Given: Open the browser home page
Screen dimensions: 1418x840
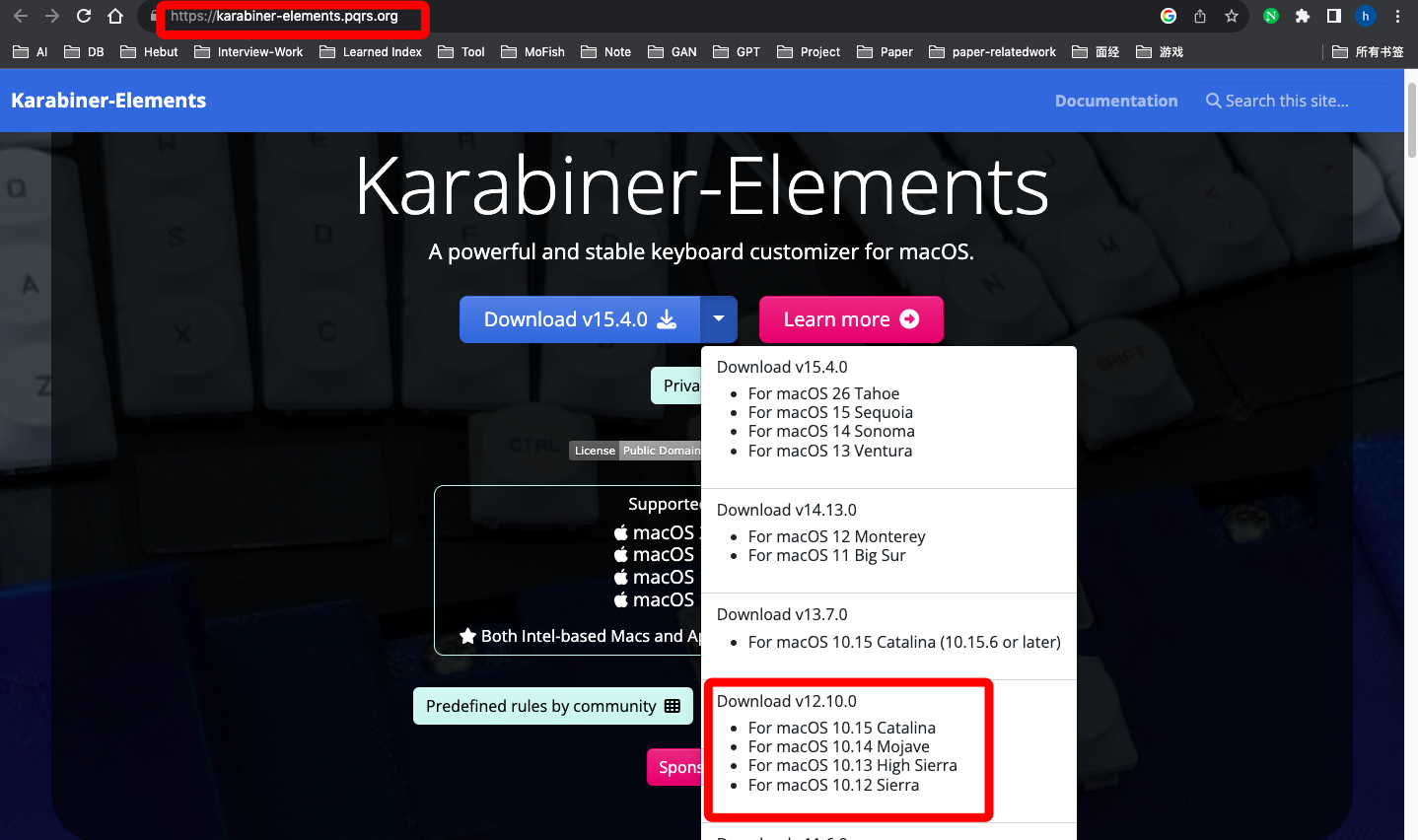Looking at the screenshot, I should pos(115,16).
